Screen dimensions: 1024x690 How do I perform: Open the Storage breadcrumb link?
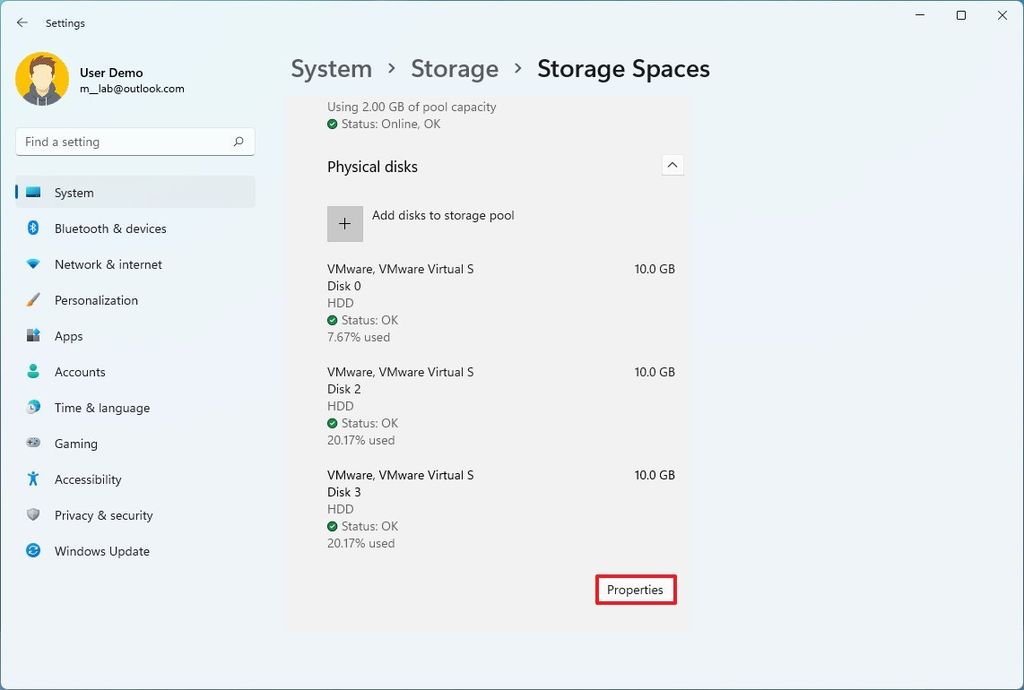[455, 68]
